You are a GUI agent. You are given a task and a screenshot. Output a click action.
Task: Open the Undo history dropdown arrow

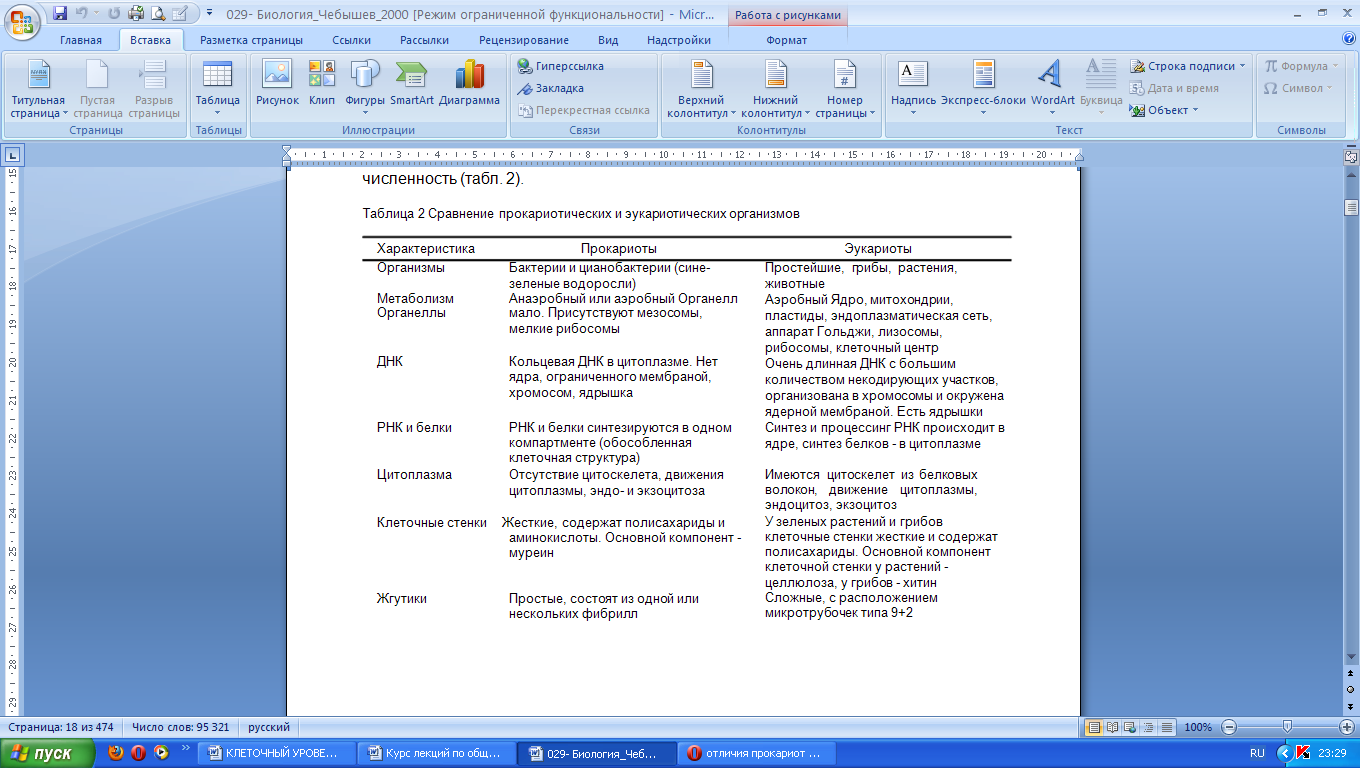pos(96,13)
